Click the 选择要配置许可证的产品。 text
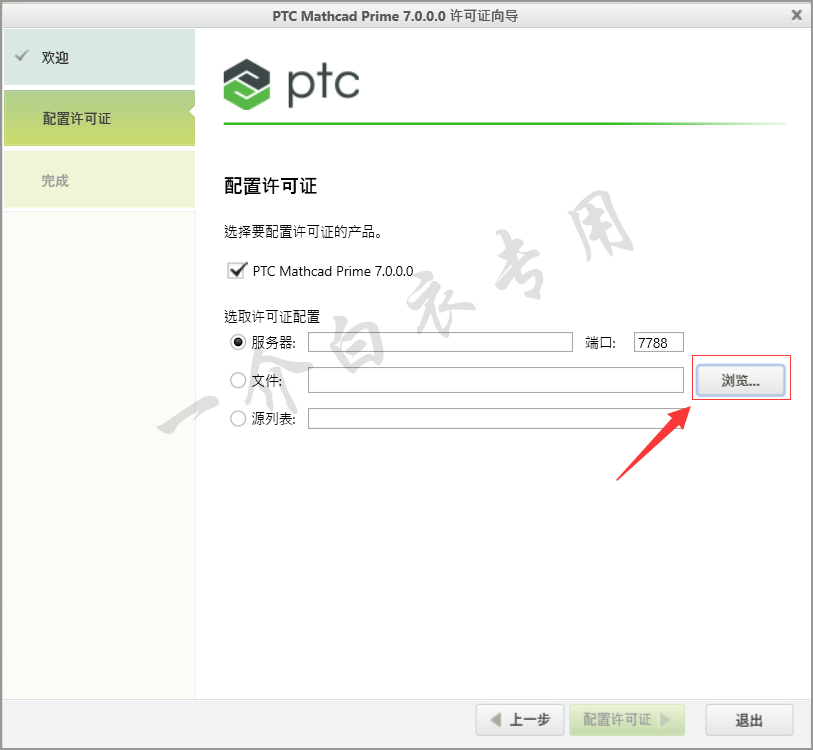 point(303,231)
